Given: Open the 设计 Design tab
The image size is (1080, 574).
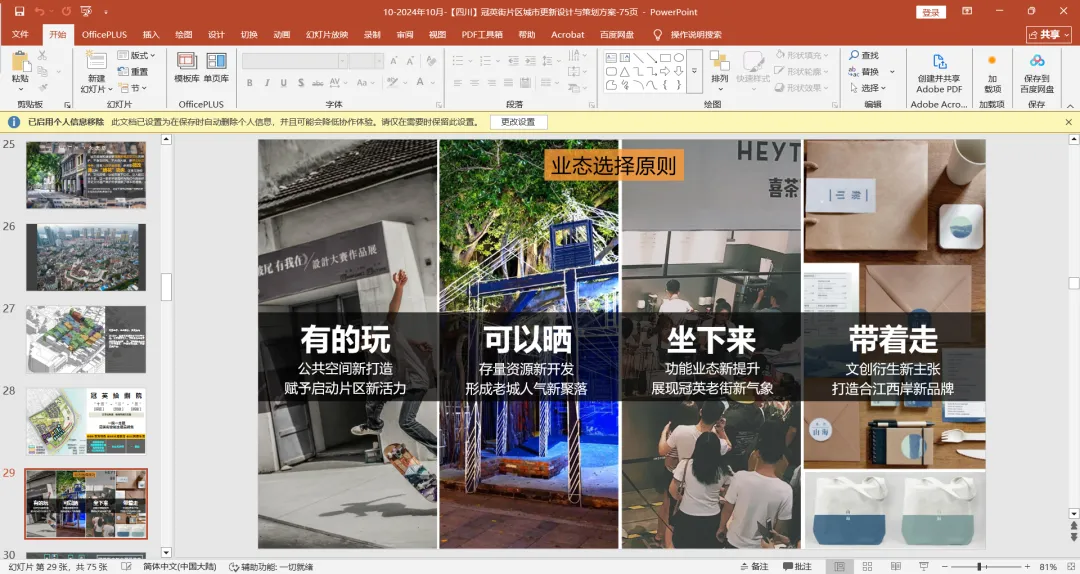Looking at the screenshot, I should click(216, 34).
